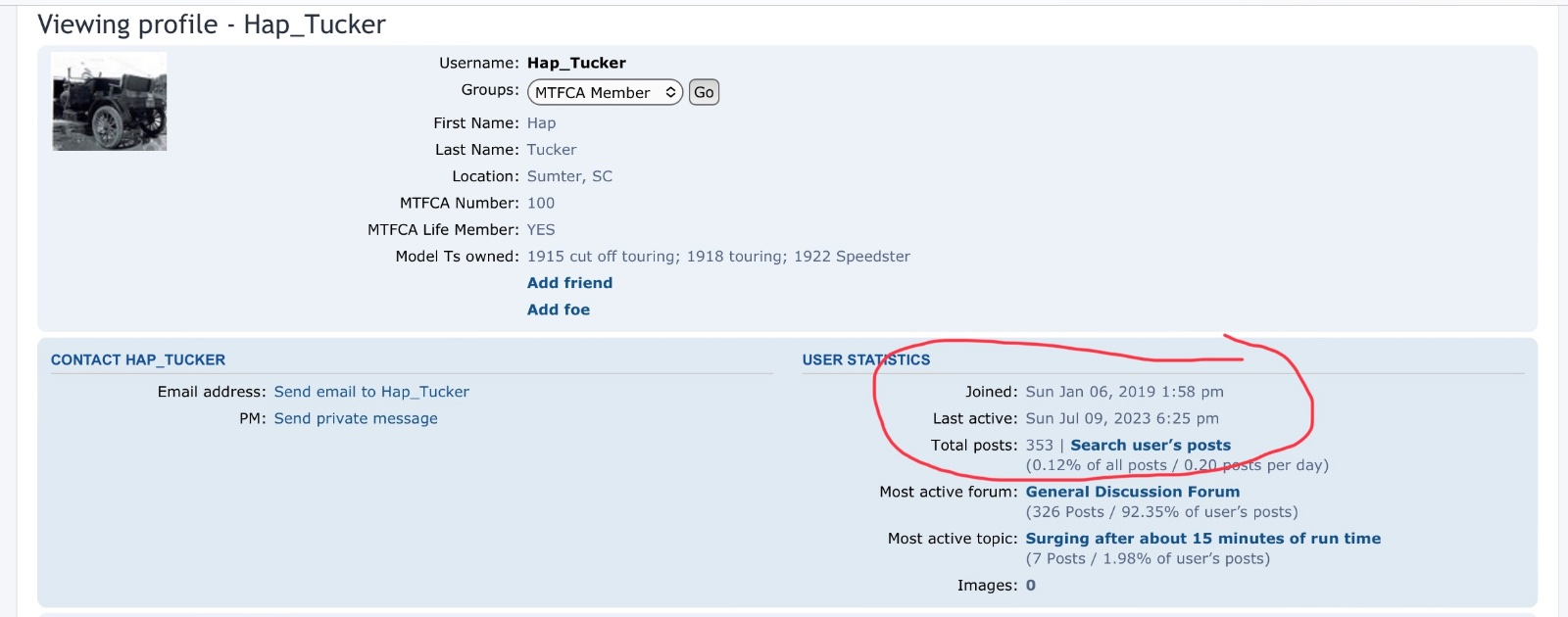Click the Sumter, SC location text

pos(569,176)
